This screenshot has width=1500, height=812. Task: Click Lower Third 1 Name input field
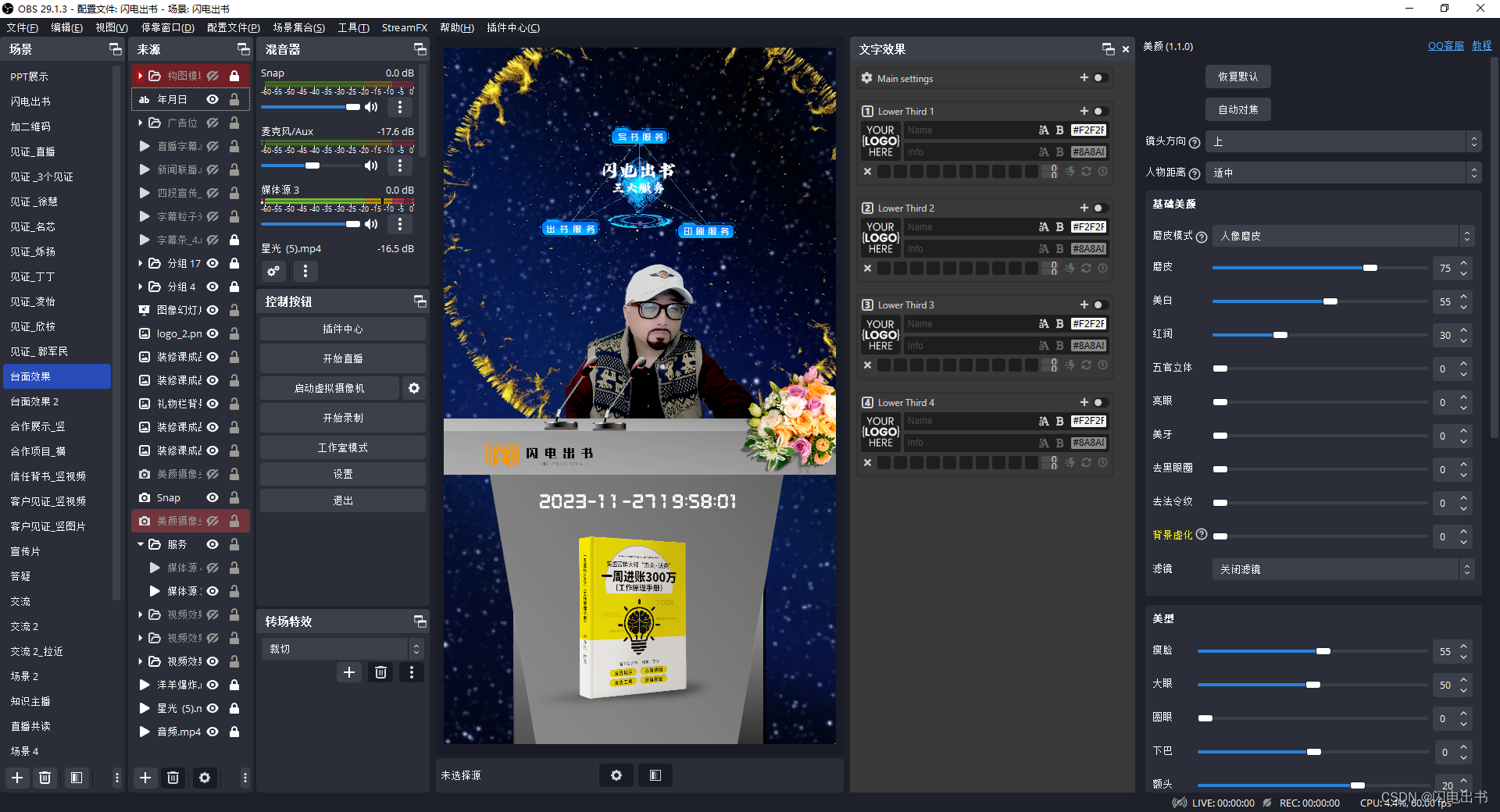click(x=970, y=130)
